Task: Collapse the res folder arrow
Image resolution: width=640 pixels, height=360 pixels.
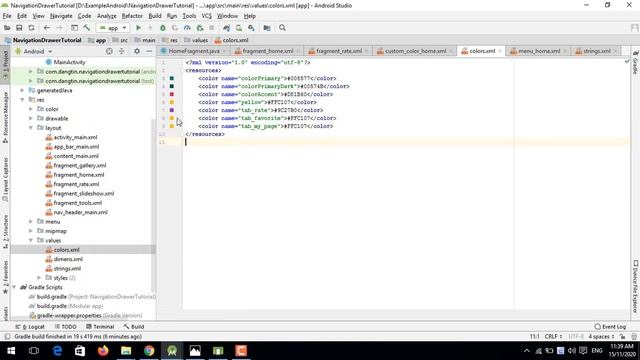Action: click(22, 100)
